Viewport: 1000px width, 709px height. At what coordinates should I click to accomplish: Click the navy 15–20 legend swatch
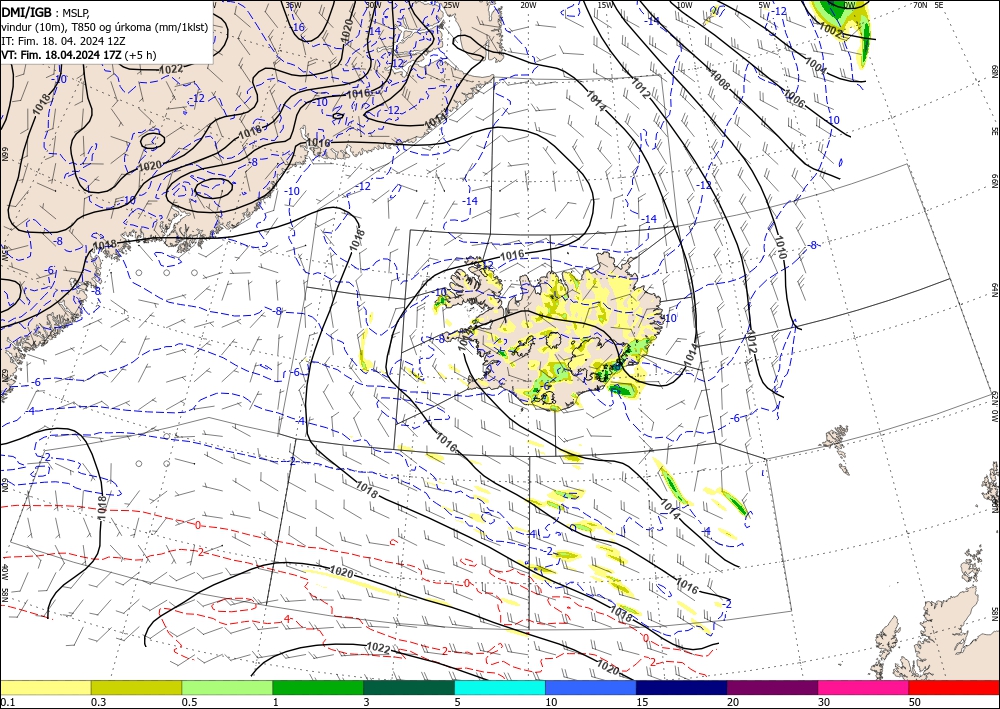click(x=682, y=687)
